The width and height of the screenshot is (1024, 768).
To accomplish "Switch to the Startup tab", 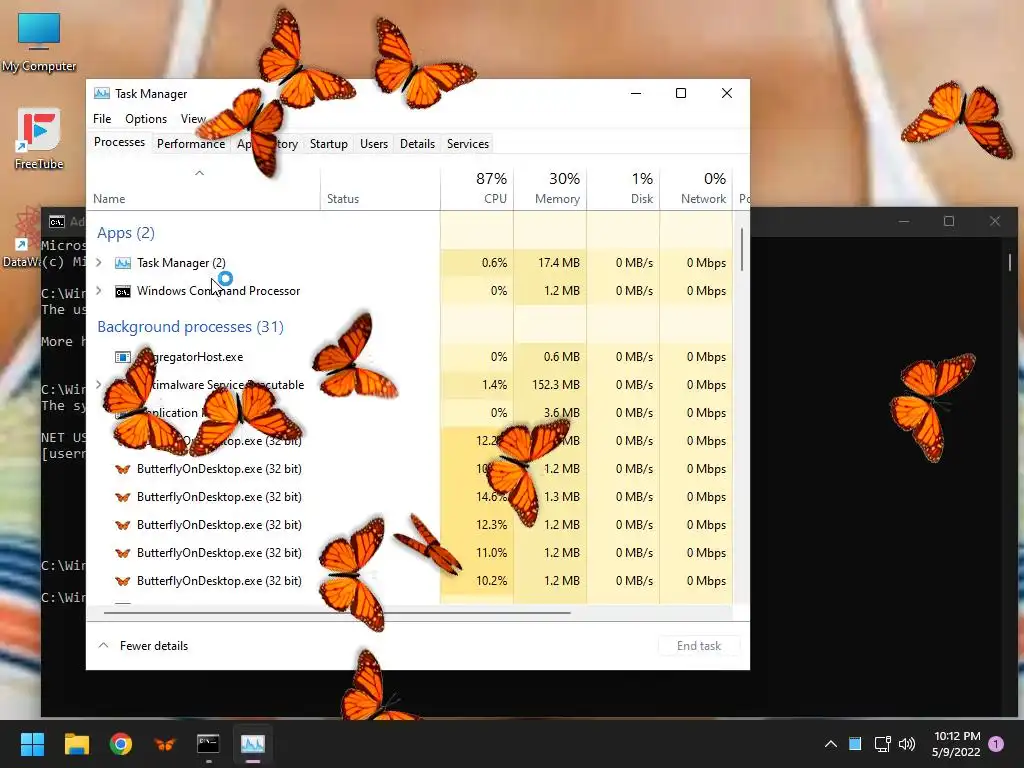I will click(x=328, y=144).
